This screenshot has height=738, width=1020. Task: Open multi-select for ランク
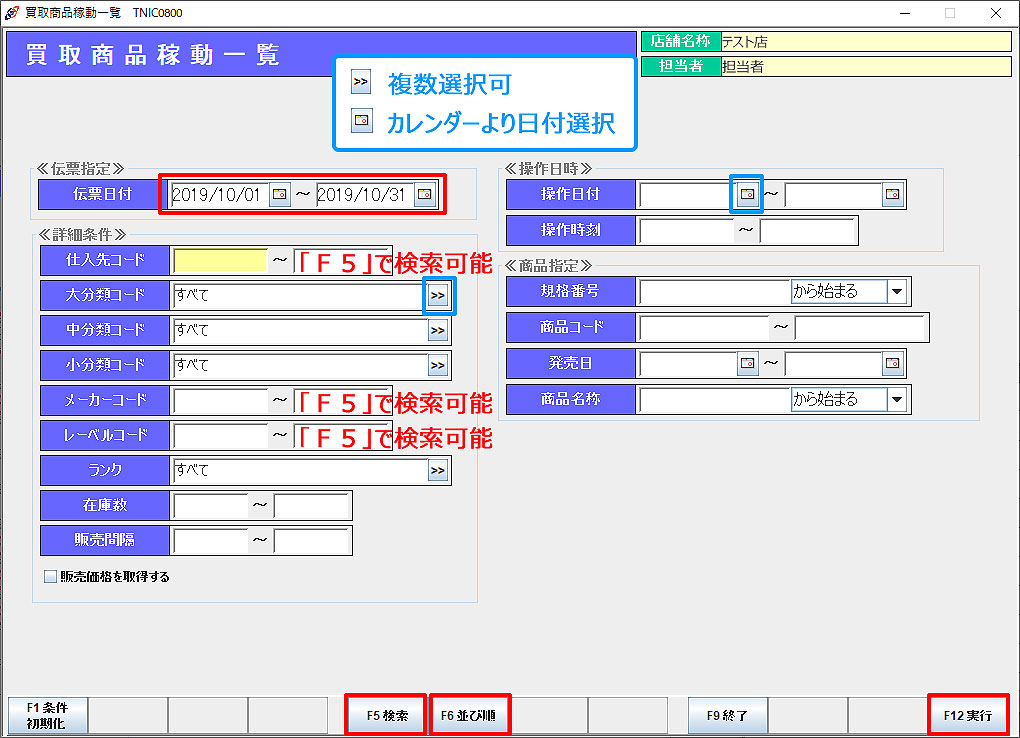click(438, 471)
